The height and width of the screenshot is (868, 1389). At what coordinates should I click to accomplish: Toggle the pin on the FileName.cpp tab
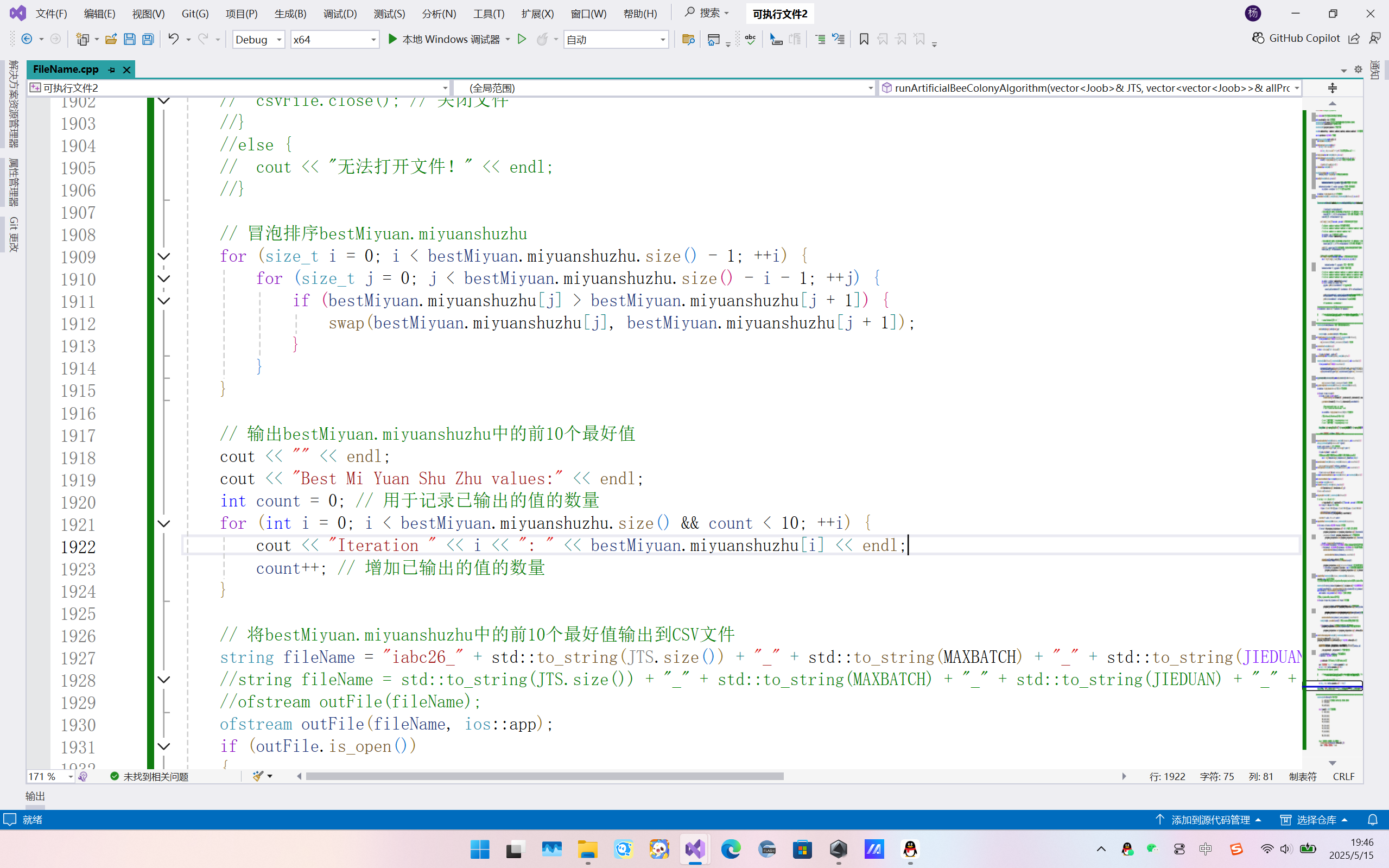(x=112, y=69)
